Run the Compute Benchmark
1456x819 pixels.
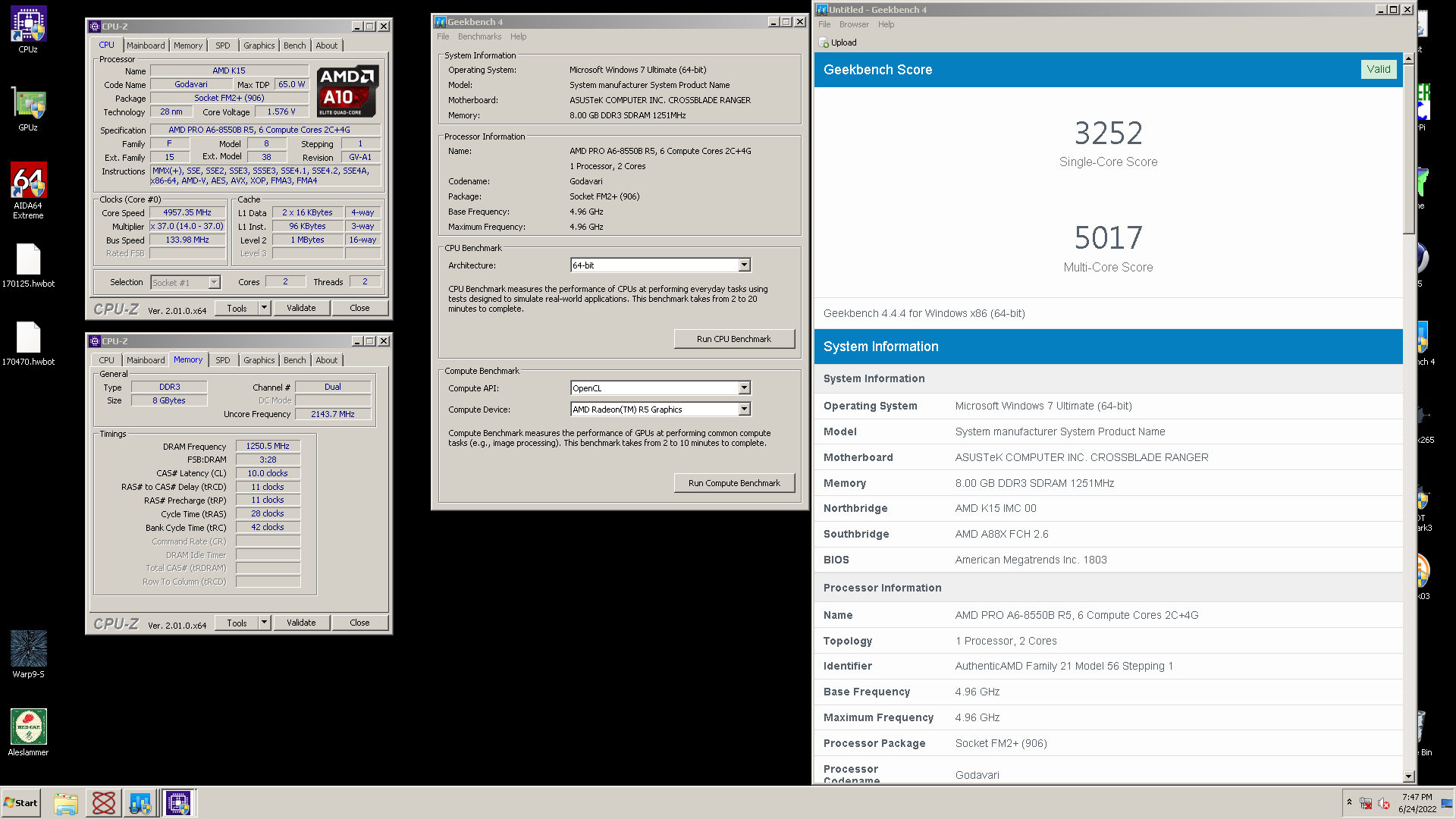(x=734, y=483)
